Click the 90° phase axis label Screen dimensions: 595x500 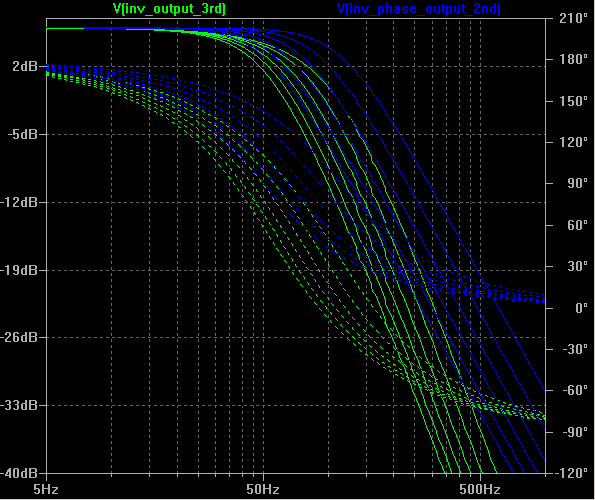coord(577,184)
